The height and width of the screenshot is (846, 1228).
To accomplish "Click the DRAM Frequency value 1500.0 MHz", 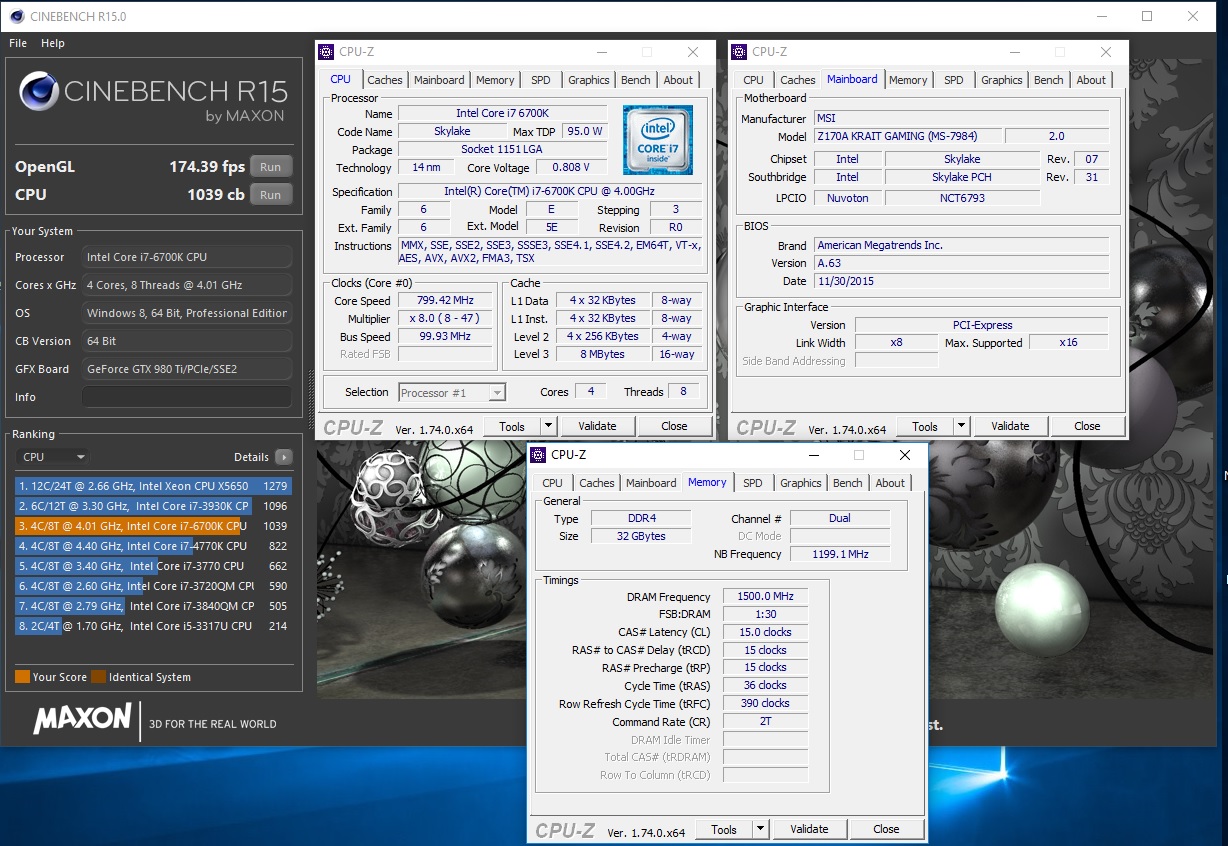I will pos(765,597).
